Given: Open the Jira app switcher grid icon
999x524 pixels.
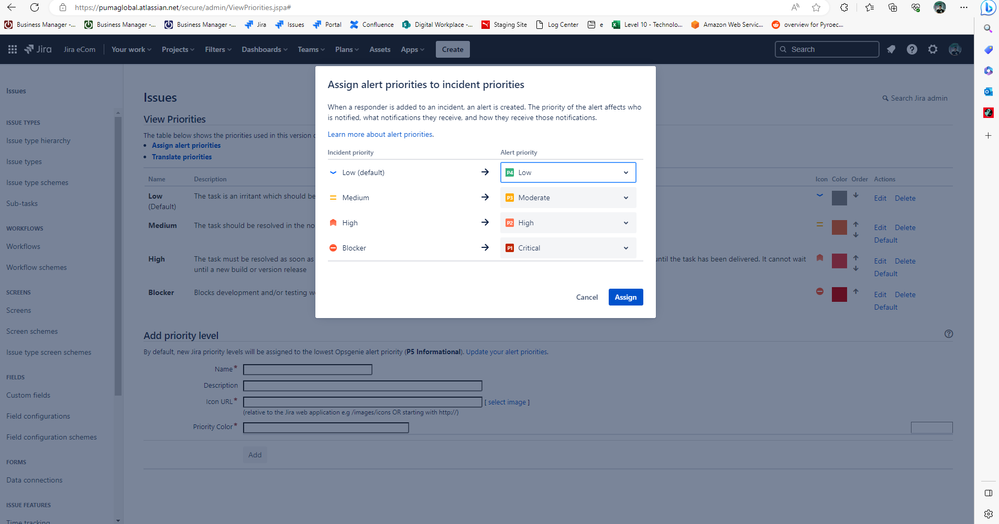Looking at the screenshot, I should [x=12, y=49].
